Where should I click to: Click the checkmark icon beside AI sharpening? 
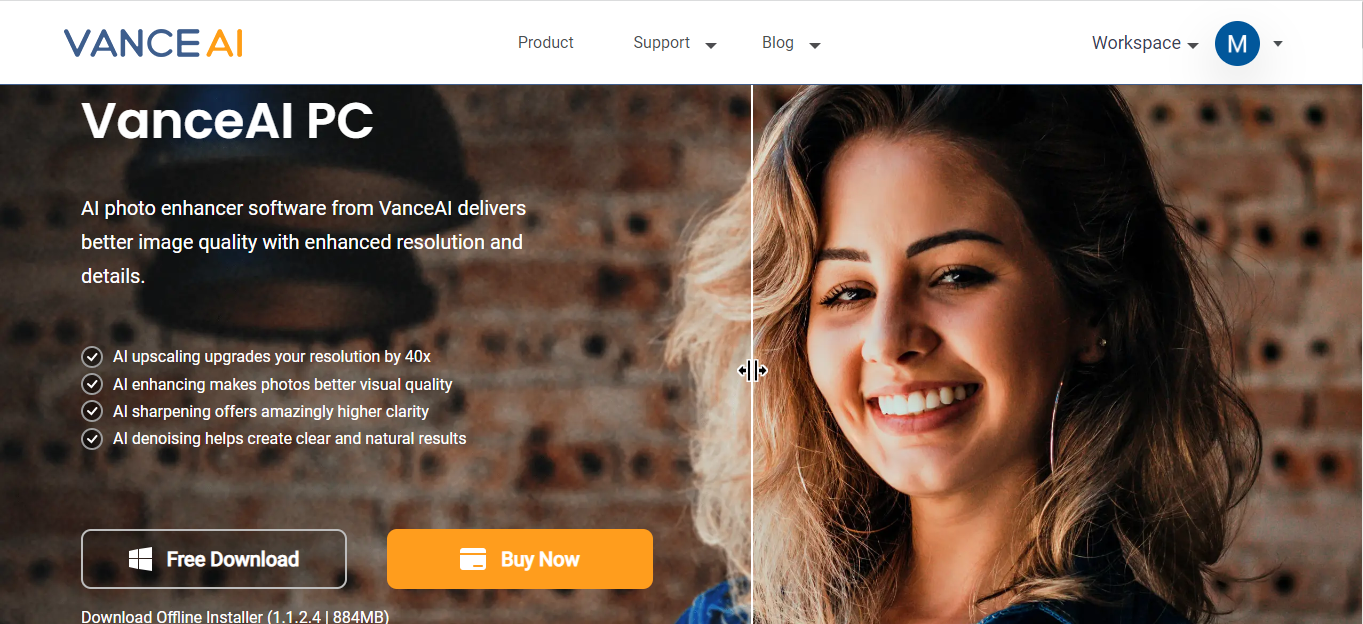click(92, 411)
